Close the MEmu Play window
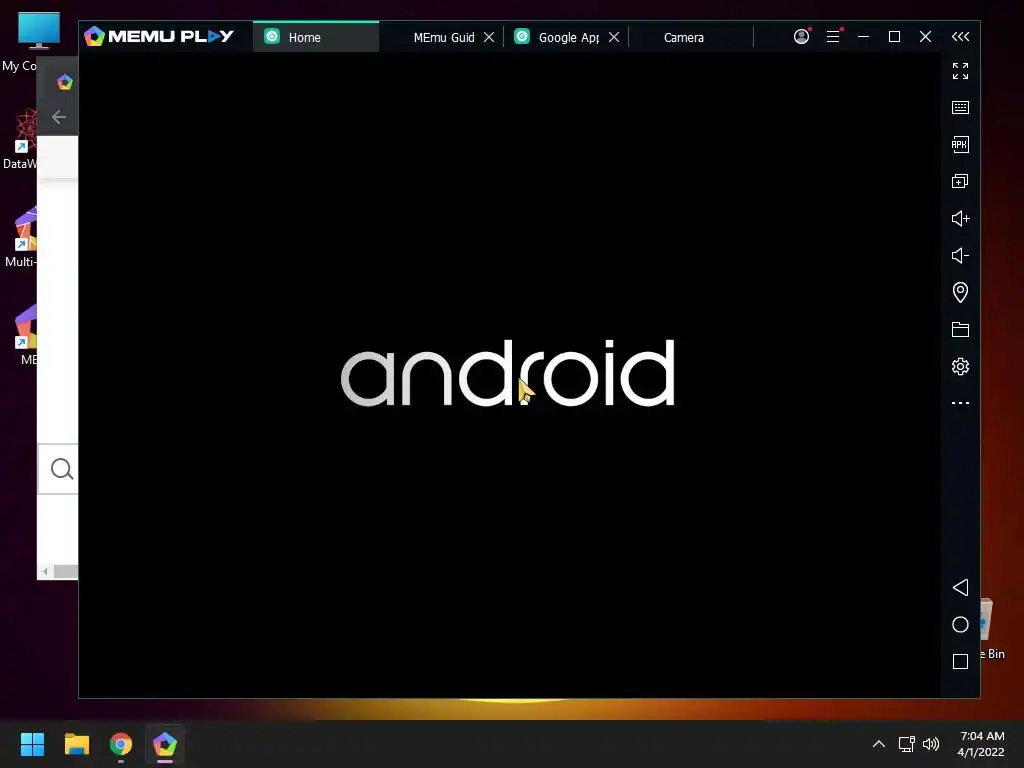Image resolution: width=1024 pixels, height=768 pixels. [x=925, y=37]
